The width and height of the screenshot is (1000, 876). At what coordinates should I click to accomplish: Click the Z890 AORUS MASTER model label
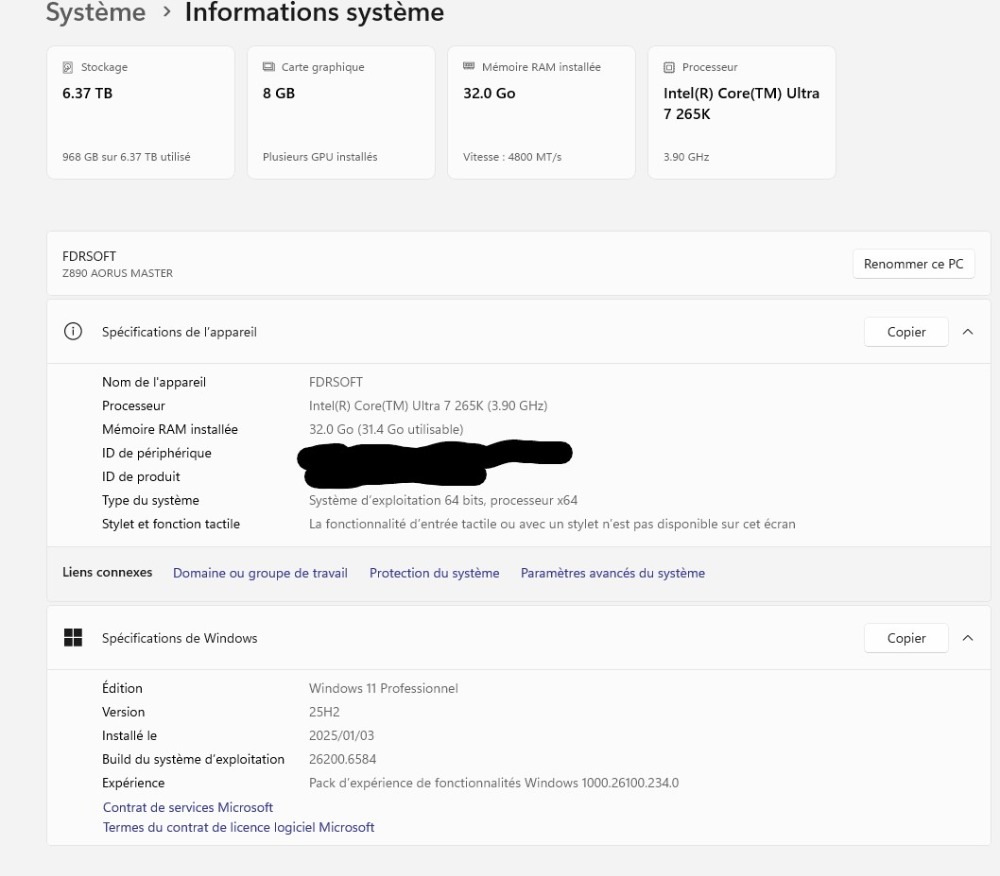point(117,273)
